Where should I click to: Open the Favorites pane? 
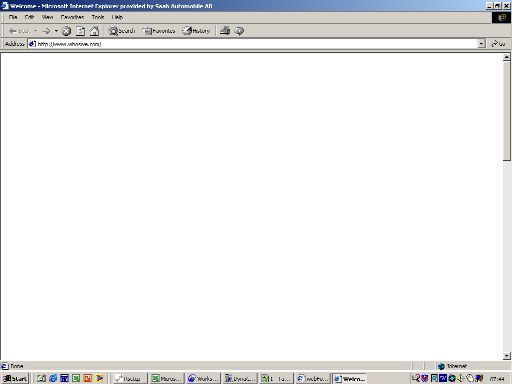[159, 31]
